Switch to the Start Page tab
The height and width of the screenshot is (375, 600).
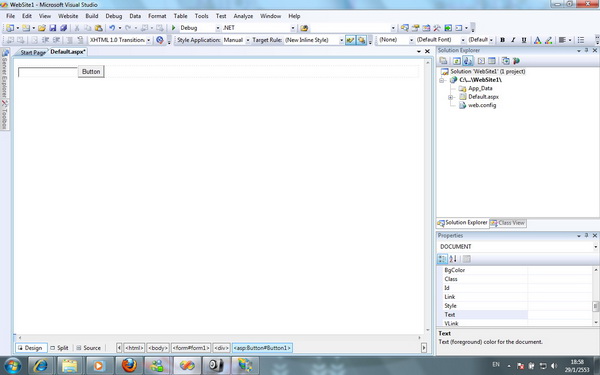(x=32, y=52)
